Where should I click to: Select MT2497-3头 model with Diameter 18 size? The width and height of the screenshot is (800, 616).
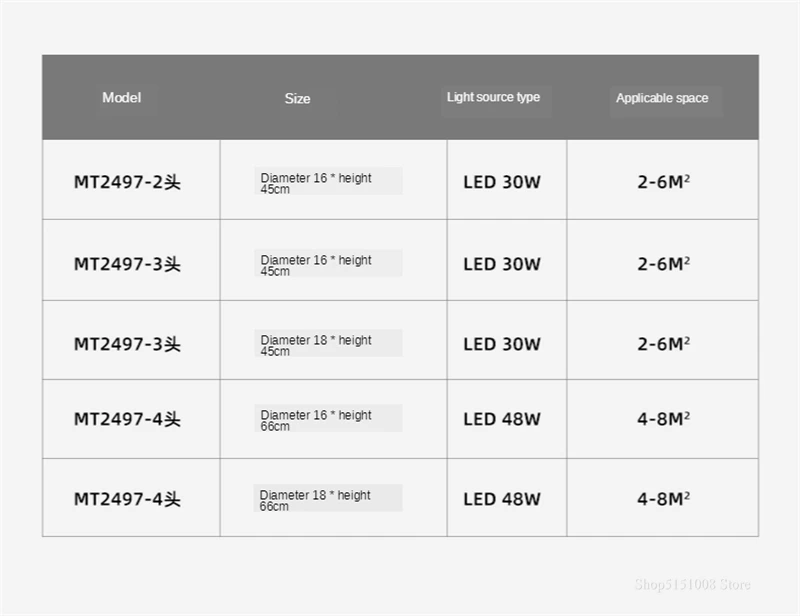click(x=127, y=344)
